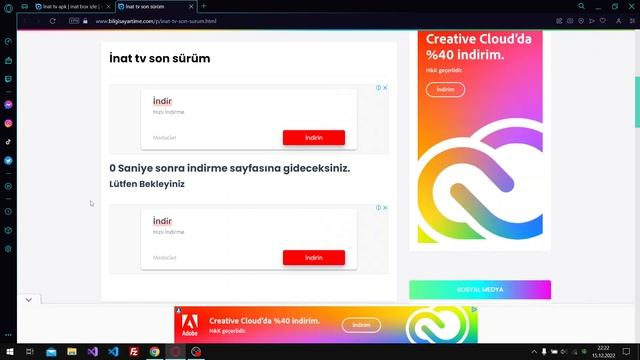Open Visual Studio from the taskbar
The image size is (640, 360).
93,351
